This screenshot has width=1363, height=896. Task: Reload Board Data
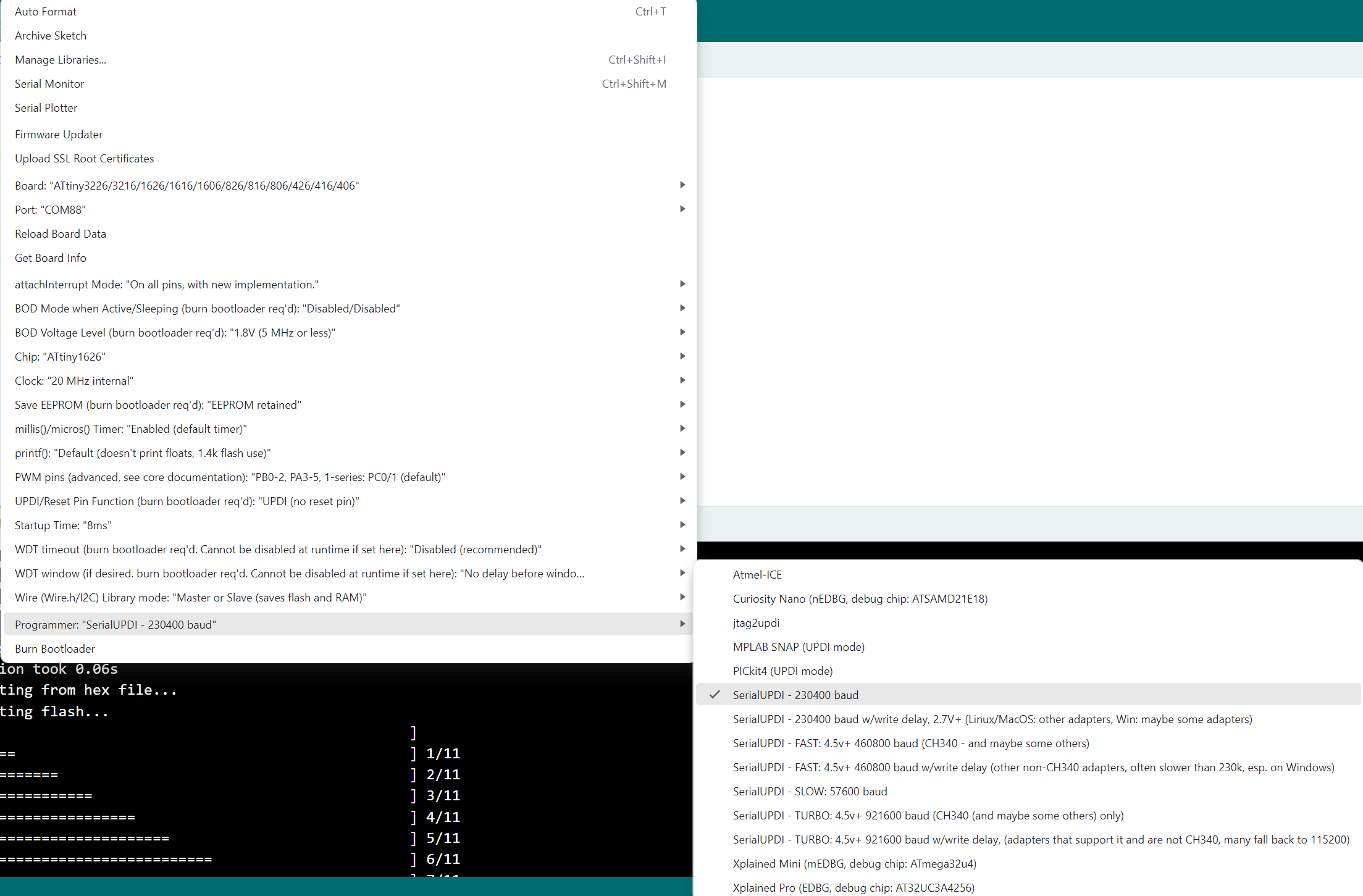coord(60,233)
